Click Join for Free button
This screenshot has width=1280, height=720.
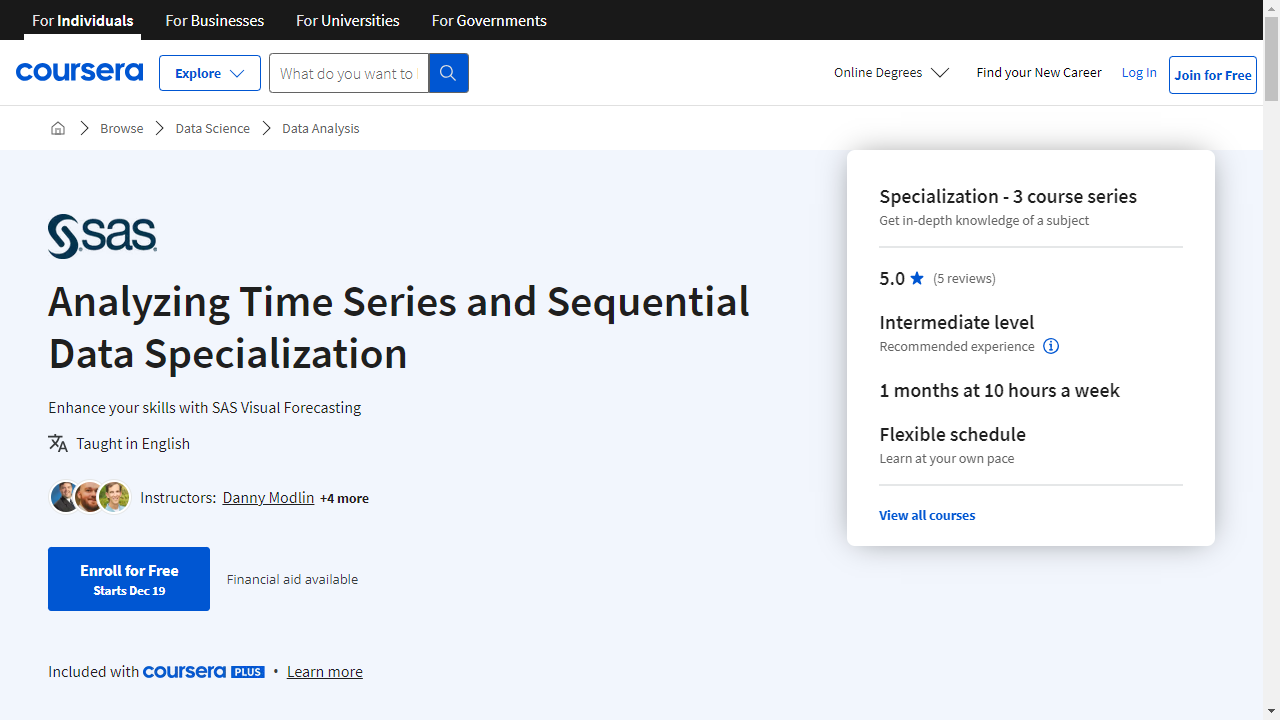tap(1213, 75)
